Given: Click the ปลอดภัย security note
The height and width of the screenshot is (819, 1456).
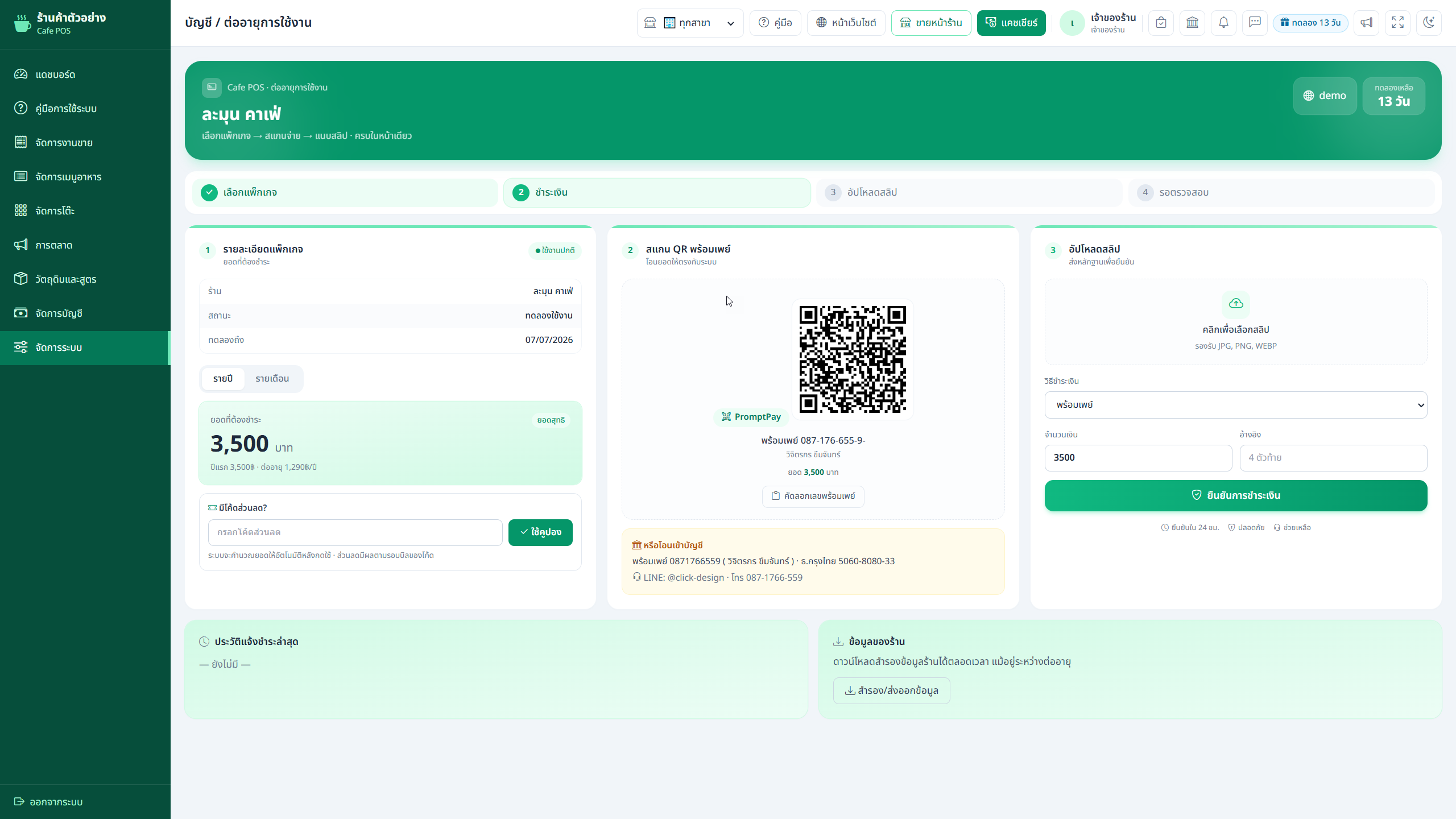Looking at the screenshot, I should pyautogui.click(x=1246, y=528).
